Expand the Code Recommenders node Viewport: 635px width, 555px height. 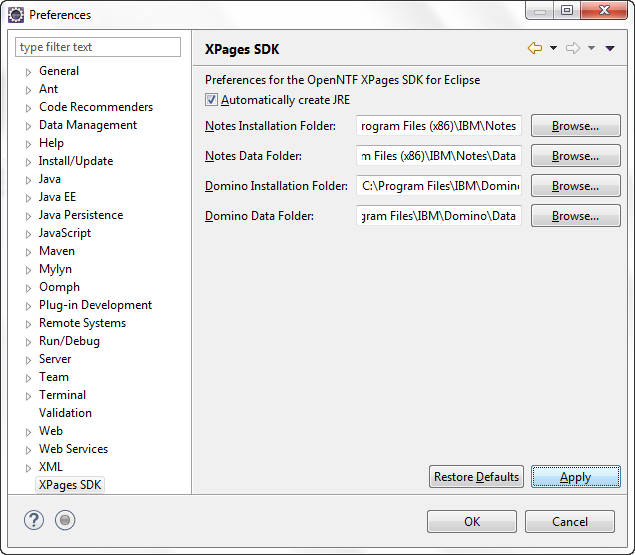click(28, 108)
